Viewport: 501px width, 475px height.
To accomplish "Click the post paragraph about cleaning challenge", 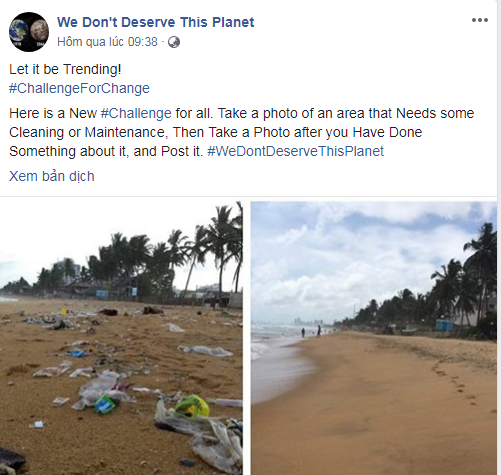I will 242,132.
